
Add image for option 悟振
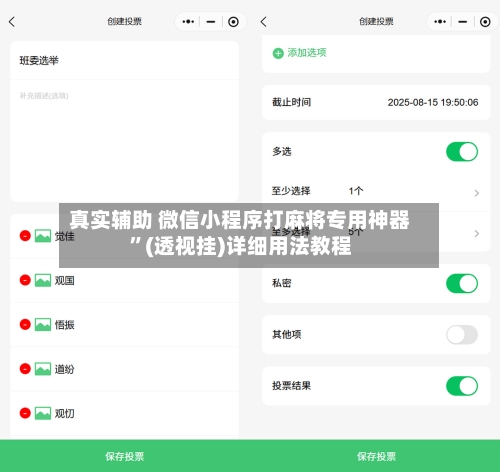tap(43, 325)
